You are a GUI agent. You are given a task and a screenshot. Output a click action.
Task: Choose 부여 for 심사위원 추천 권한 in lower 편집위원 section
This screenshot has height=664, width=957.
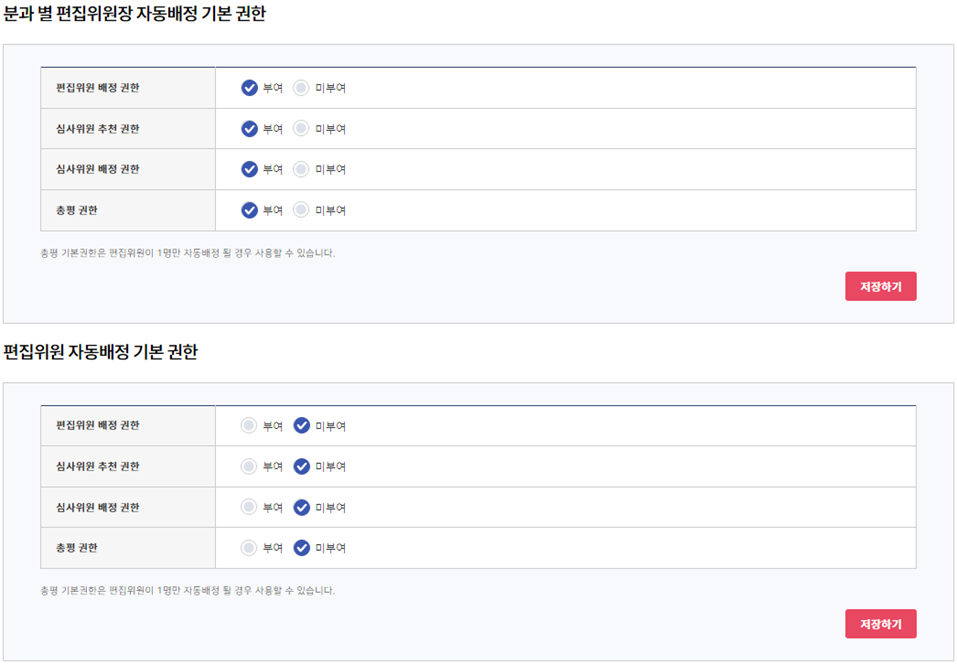pyautogui.click(x=249, y=466)
